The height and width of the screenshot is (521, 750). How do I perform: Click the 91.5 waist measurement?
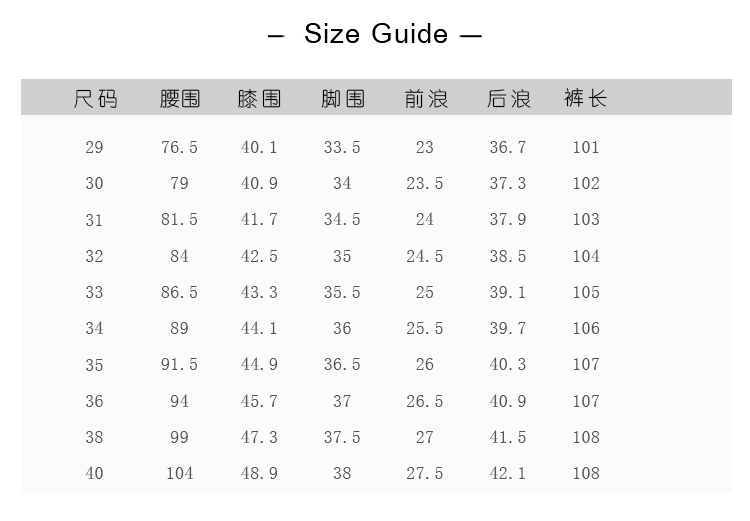(x=180, y=365)
